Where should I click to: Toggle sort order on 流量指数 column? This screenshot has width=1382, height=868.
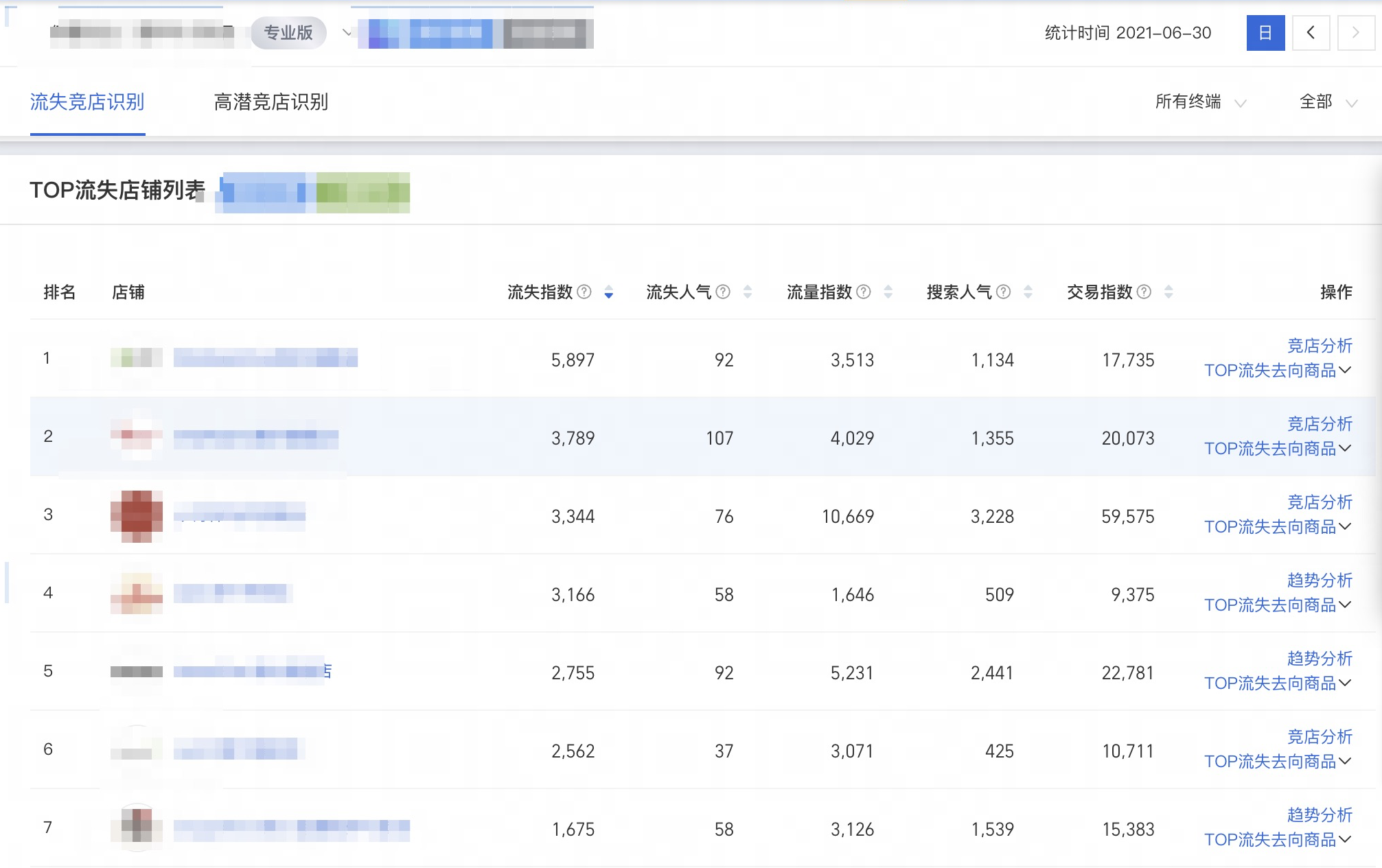pyautogui.click(x=888, y=292)
